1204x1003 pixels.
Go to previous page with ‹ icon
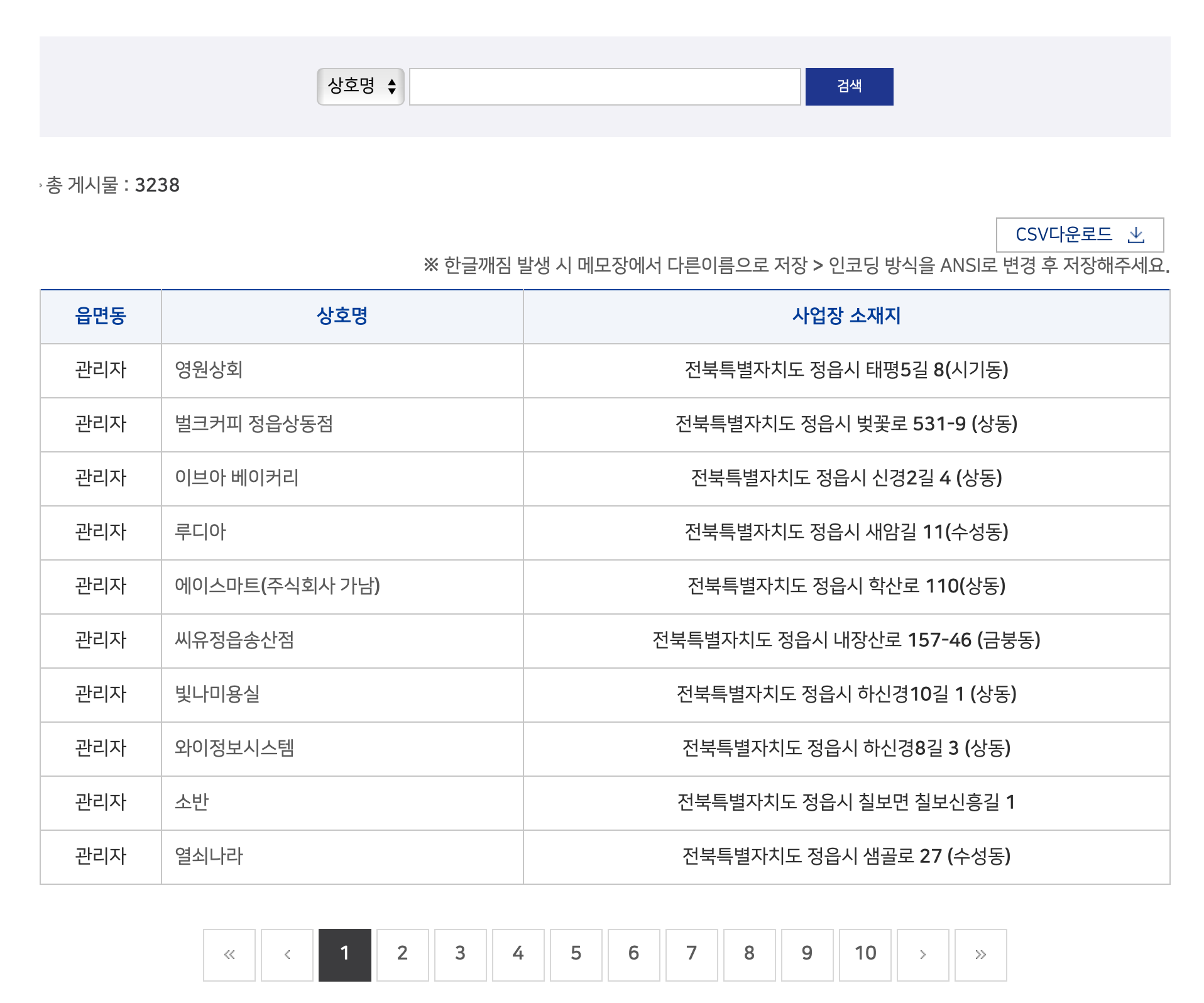pyautogui.click(x=287, y=954)
